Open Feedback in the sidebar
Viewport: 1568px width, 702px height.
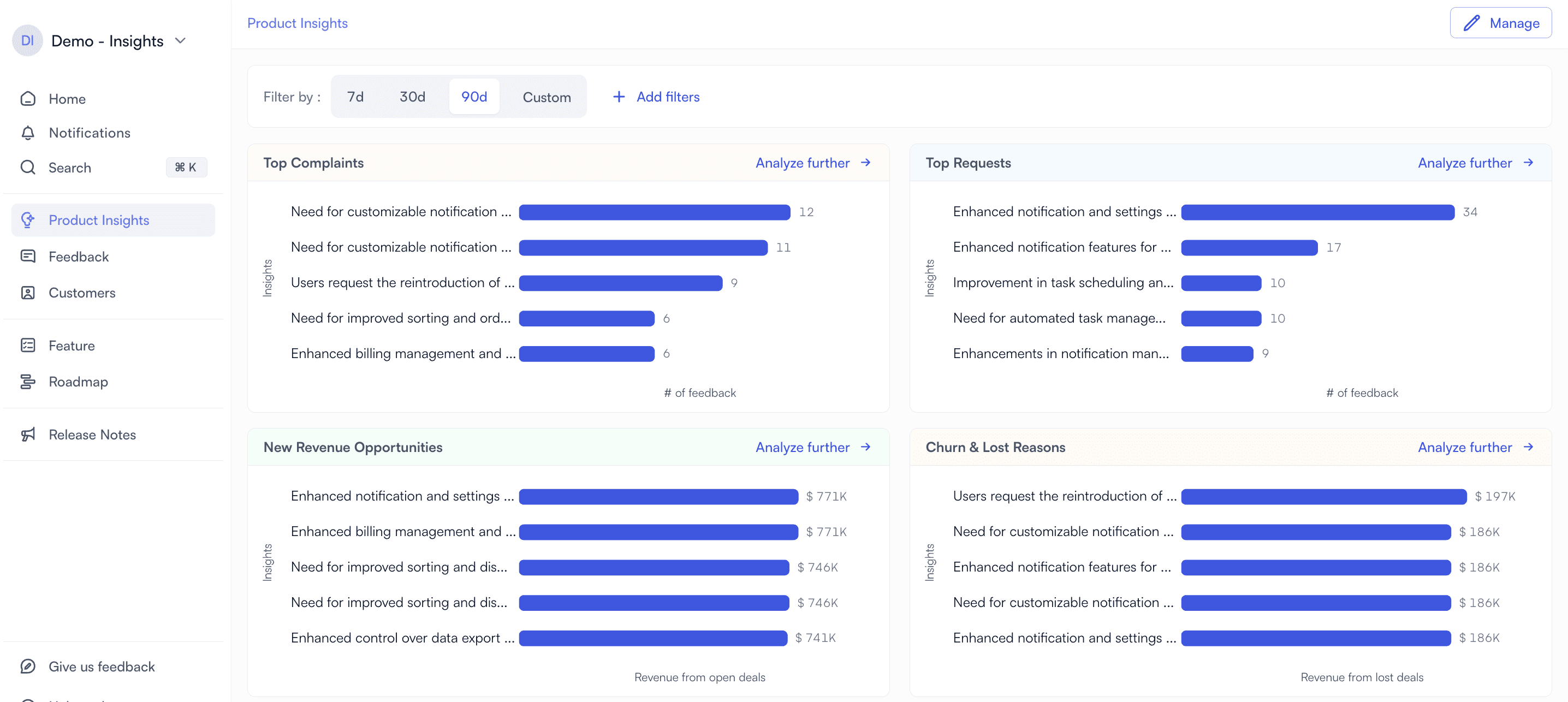[x=112, y=257]
